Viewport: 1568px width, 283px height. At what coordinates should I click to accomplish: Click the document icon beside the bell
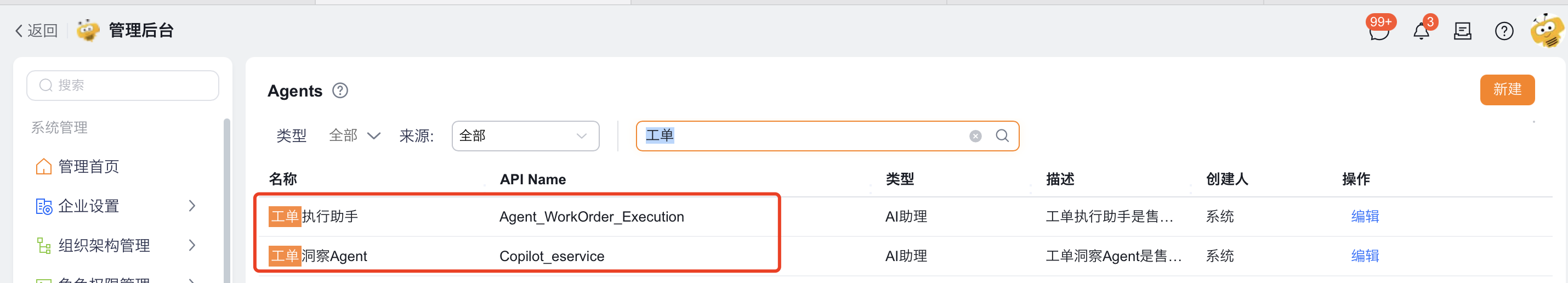pos(1462,30)
